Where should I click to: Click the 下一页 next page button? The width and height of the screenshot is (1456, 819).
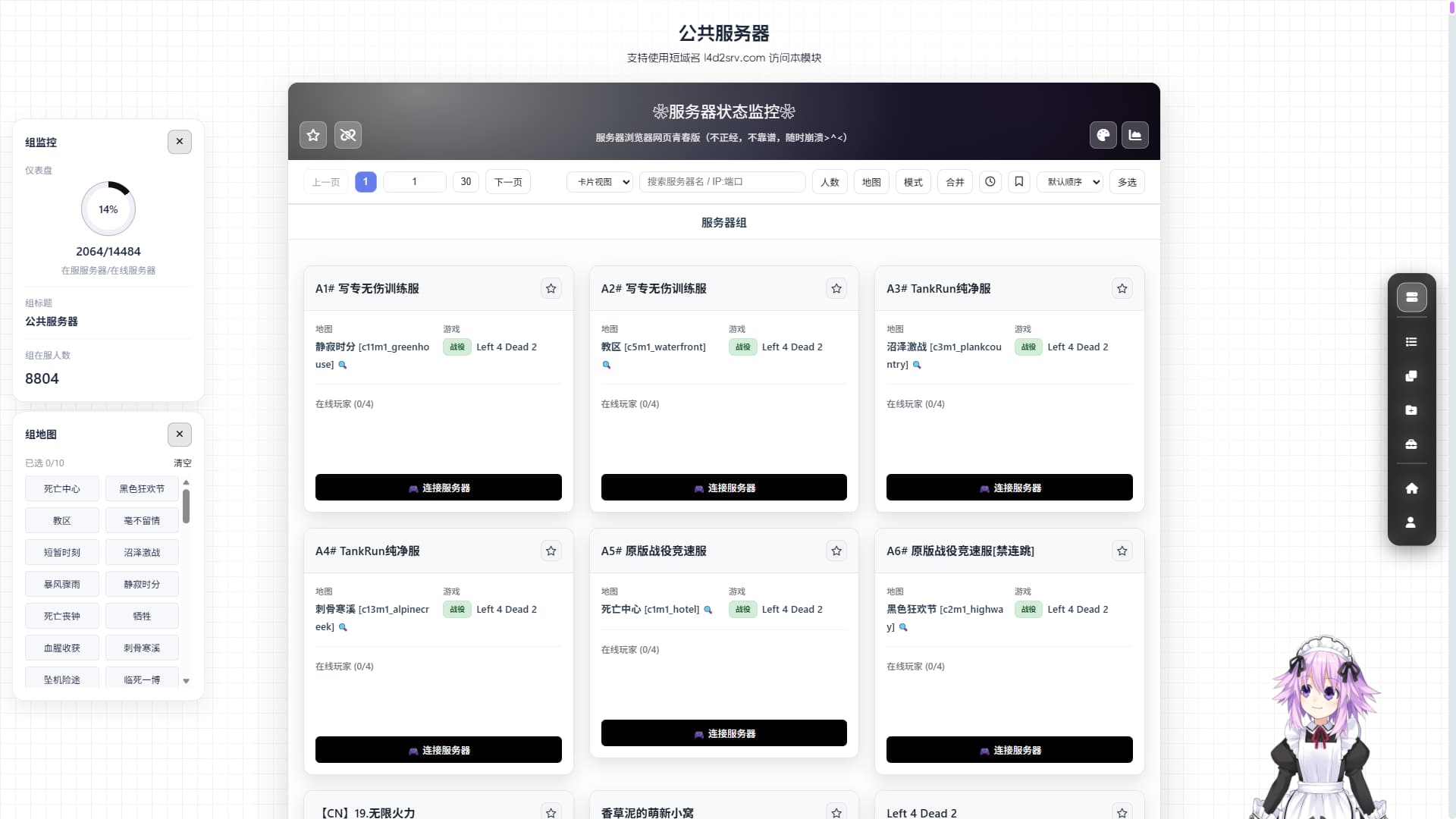pos(508,182)
